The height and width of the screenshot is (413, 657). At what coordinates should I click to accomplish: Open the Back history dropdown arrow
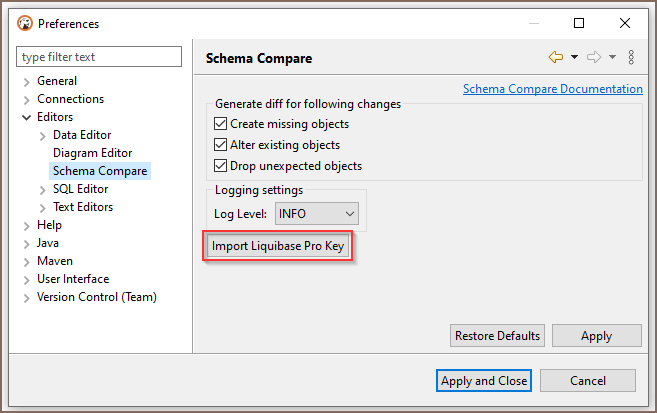coord(574,57)
